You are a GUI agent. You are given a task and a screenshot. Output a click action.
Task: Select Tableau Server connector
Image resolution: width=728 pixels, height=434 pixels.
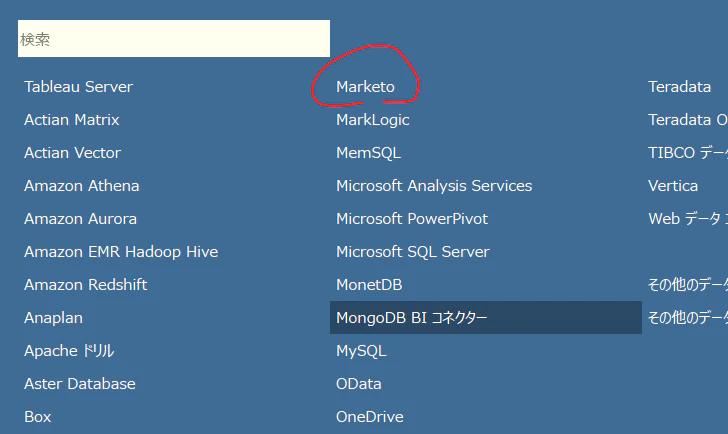78,87
